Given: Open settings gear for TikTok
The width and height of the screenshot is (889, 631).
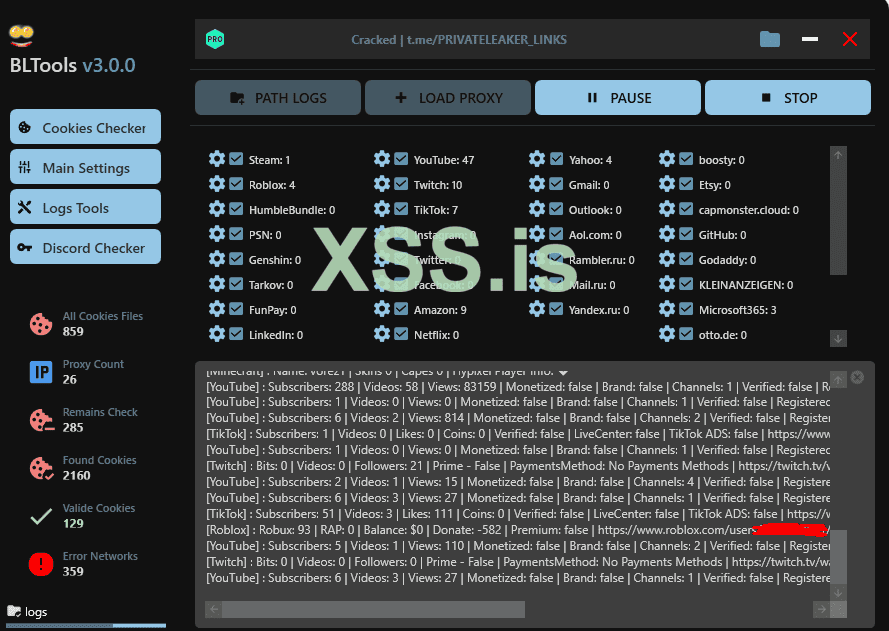Looking at the screenshot, I should [x=382, y=209].
